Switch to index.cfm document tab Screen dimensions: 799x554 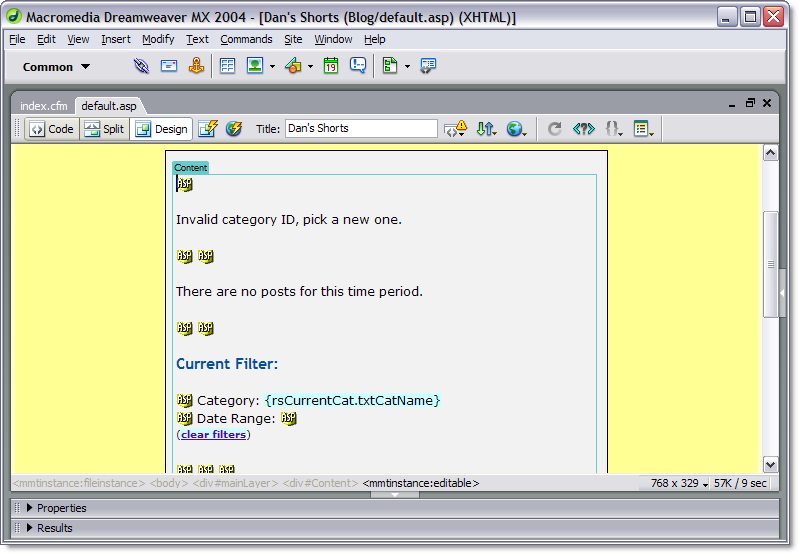43,106
